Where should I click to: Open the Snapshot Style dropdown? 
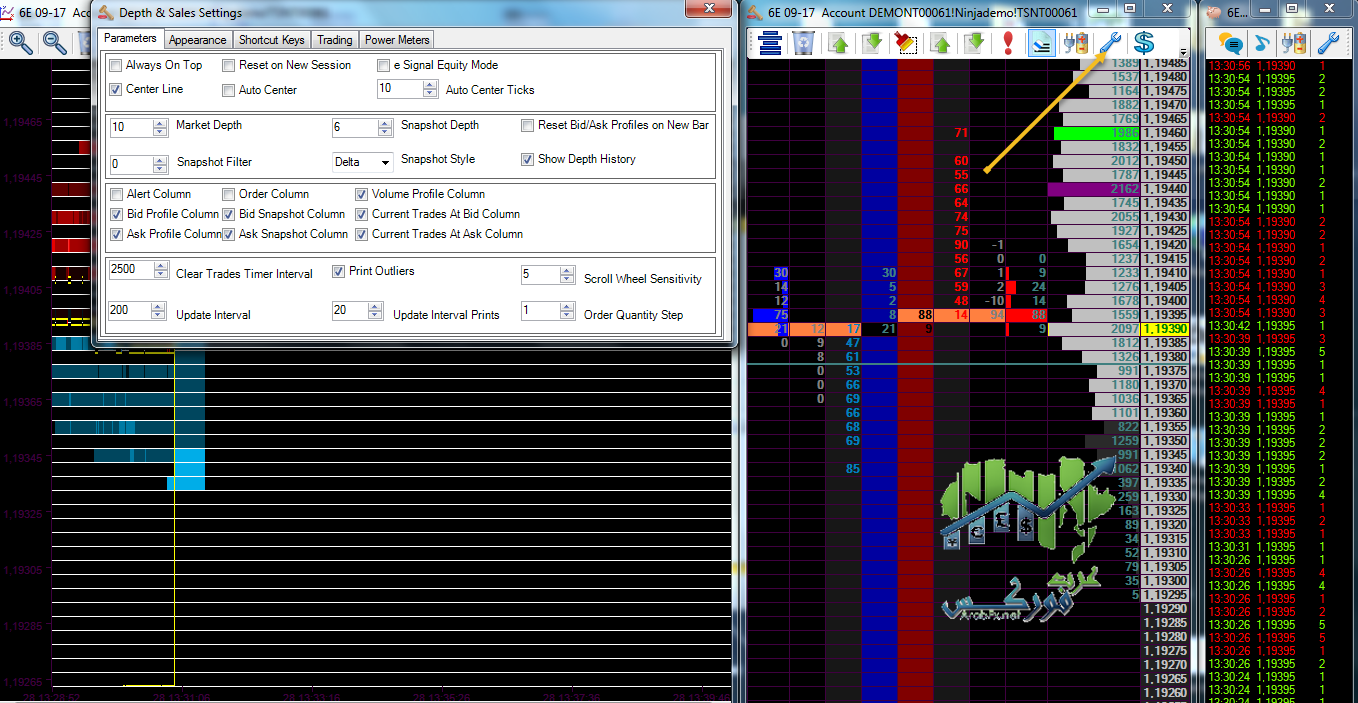tap(363, 161)
